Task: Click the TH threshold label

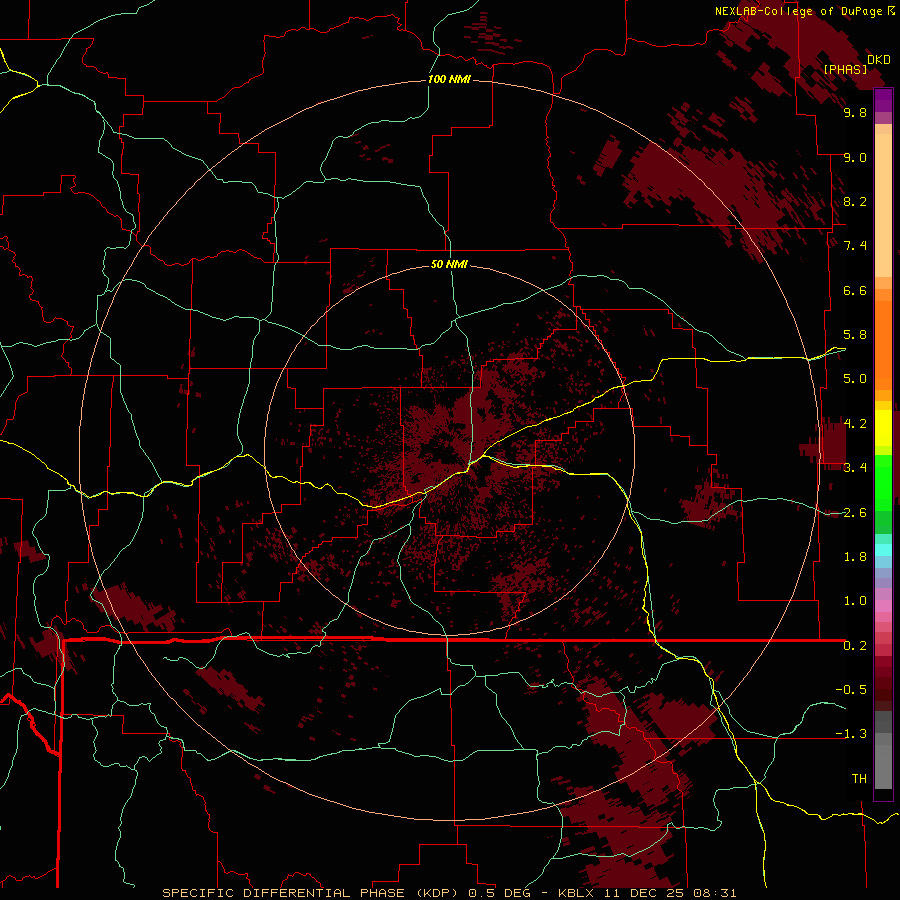Action: pyautogui.click(x=859, y=778)
